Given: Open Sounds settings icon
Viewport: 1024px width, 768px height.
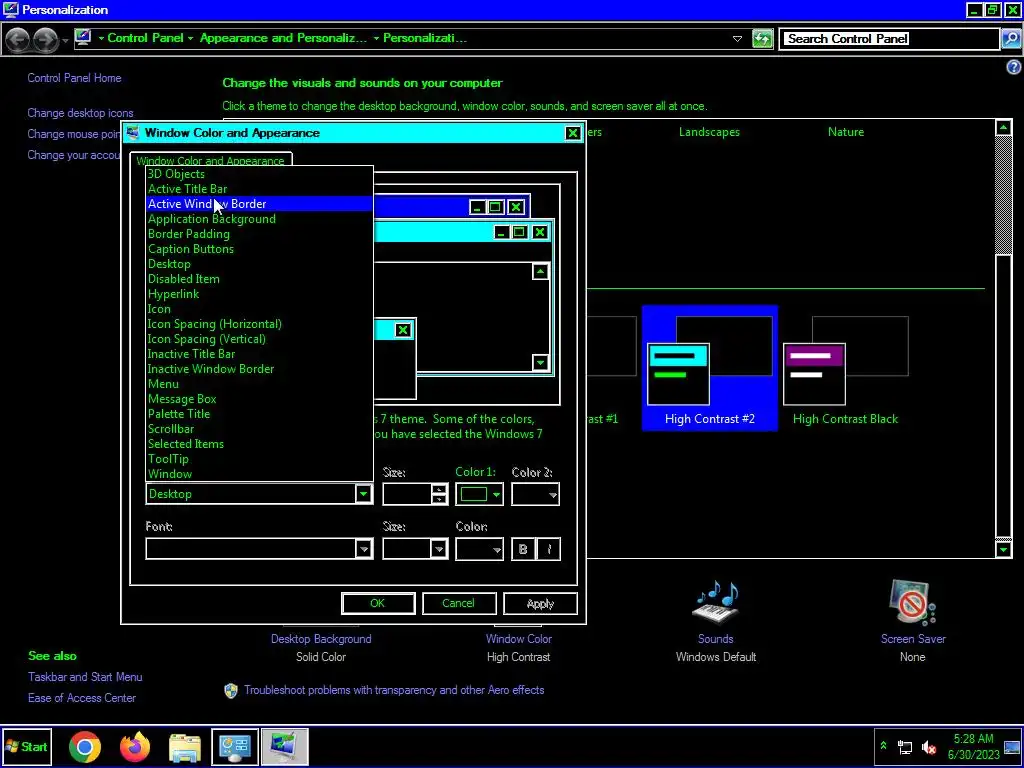Looking at the screenshot, I should coord(716,602).
